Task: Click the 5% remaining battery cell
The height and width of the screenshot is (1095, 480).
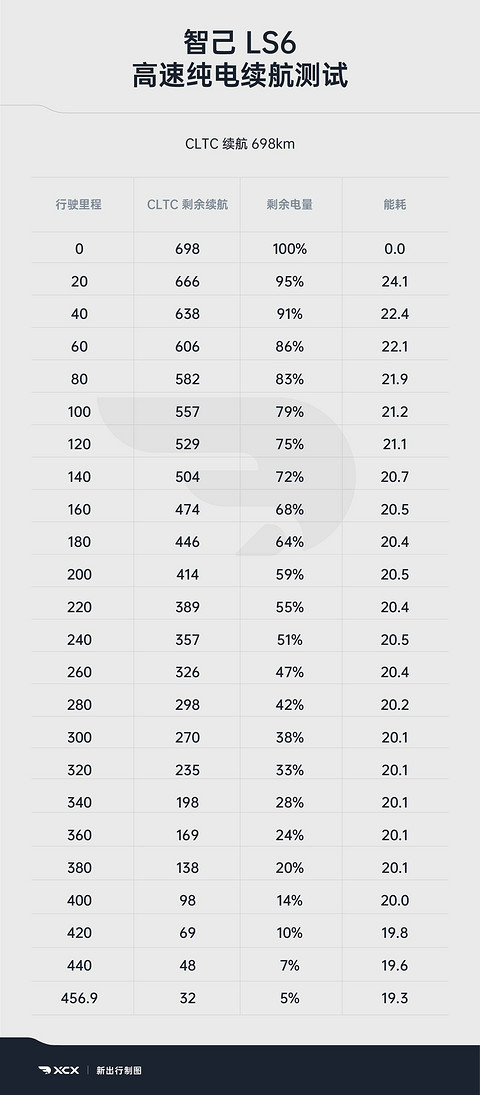Action: [289, 998]
